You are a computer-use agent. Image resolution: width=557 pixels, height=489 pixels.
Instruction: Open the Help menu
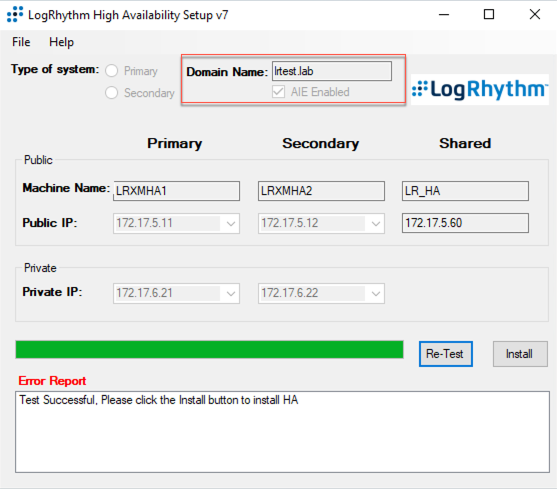point(61,42)
